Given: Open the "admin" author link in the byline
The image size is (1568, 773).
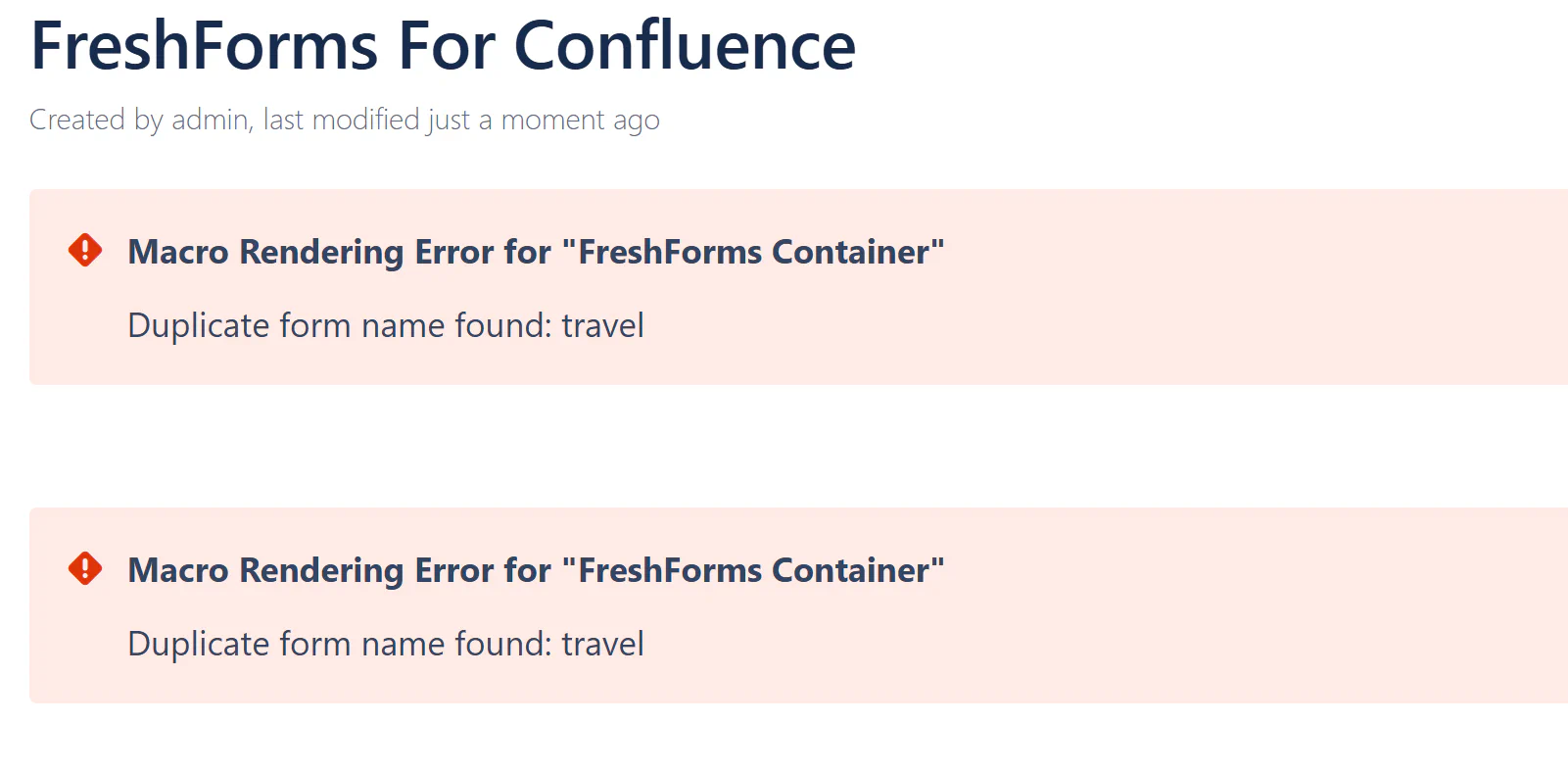Looking at the screenshot, I should point(210,120).
